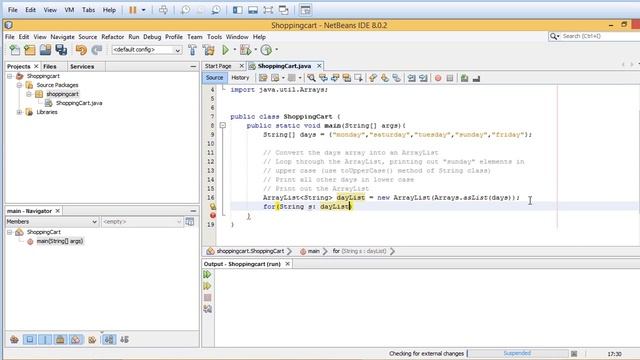Click the New Project toolbar icon
This screenshot has height=360, width=640.
pos(30,50)
